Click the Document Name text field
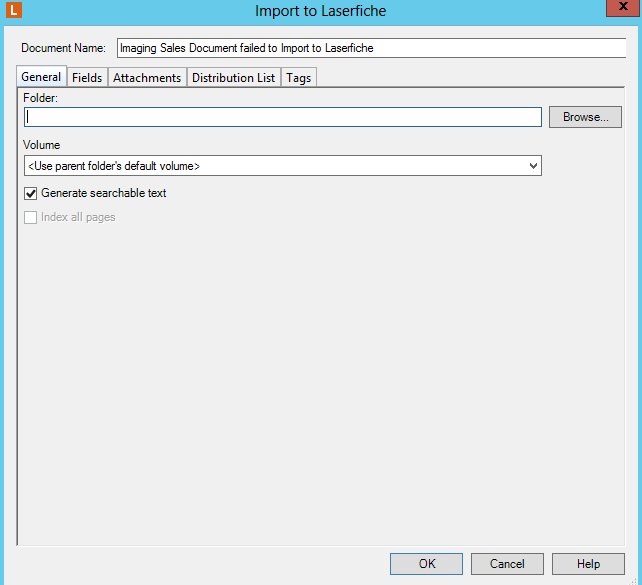The height and width of the screenshot is (585, 642). pos(371,48)
